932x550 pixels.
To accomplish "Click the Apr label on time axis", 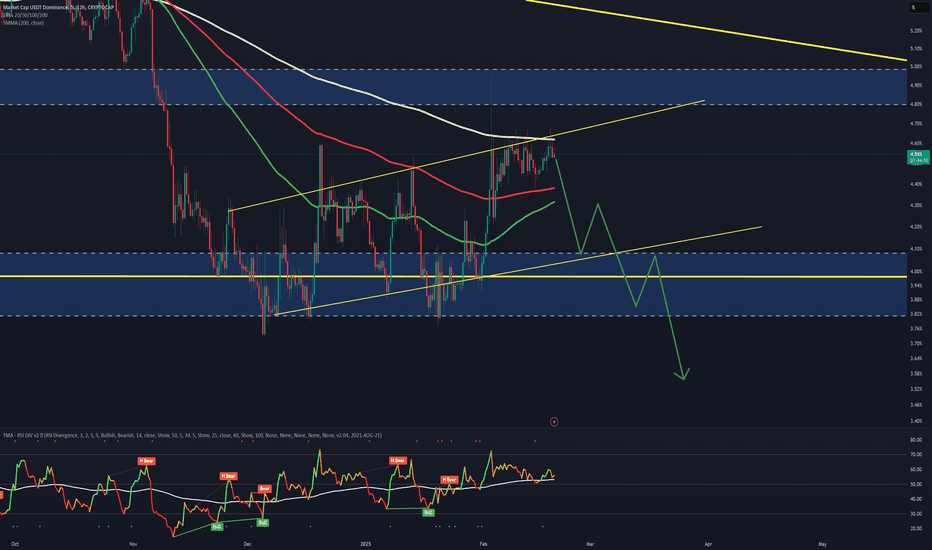I will (x=708, y=544).
